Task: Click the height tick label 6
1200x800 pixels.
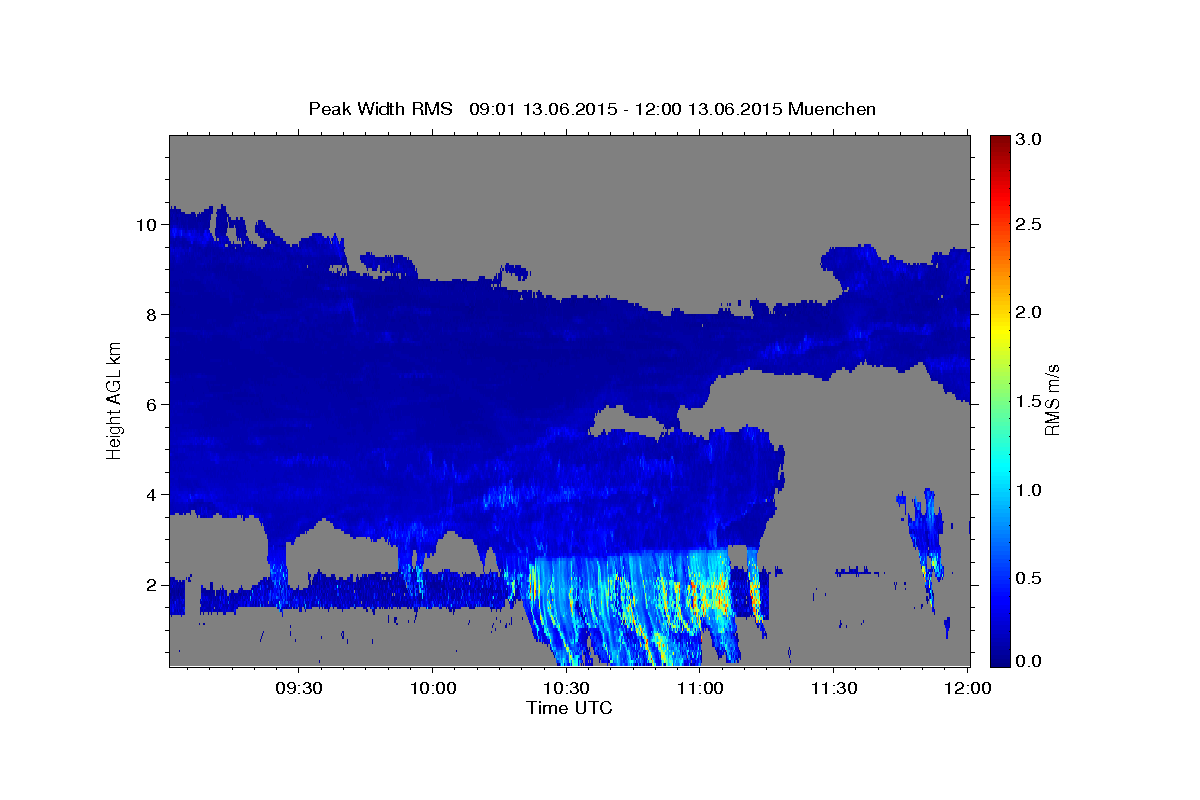Action: (153, 405)
